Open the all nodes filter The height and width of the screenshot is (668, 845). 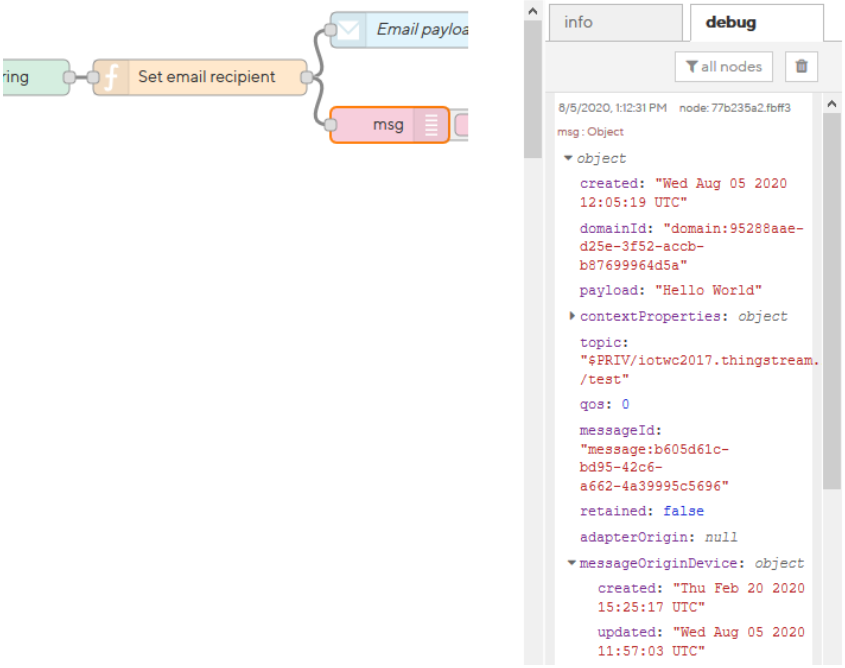pyautogui.click(x=723, y=67)
